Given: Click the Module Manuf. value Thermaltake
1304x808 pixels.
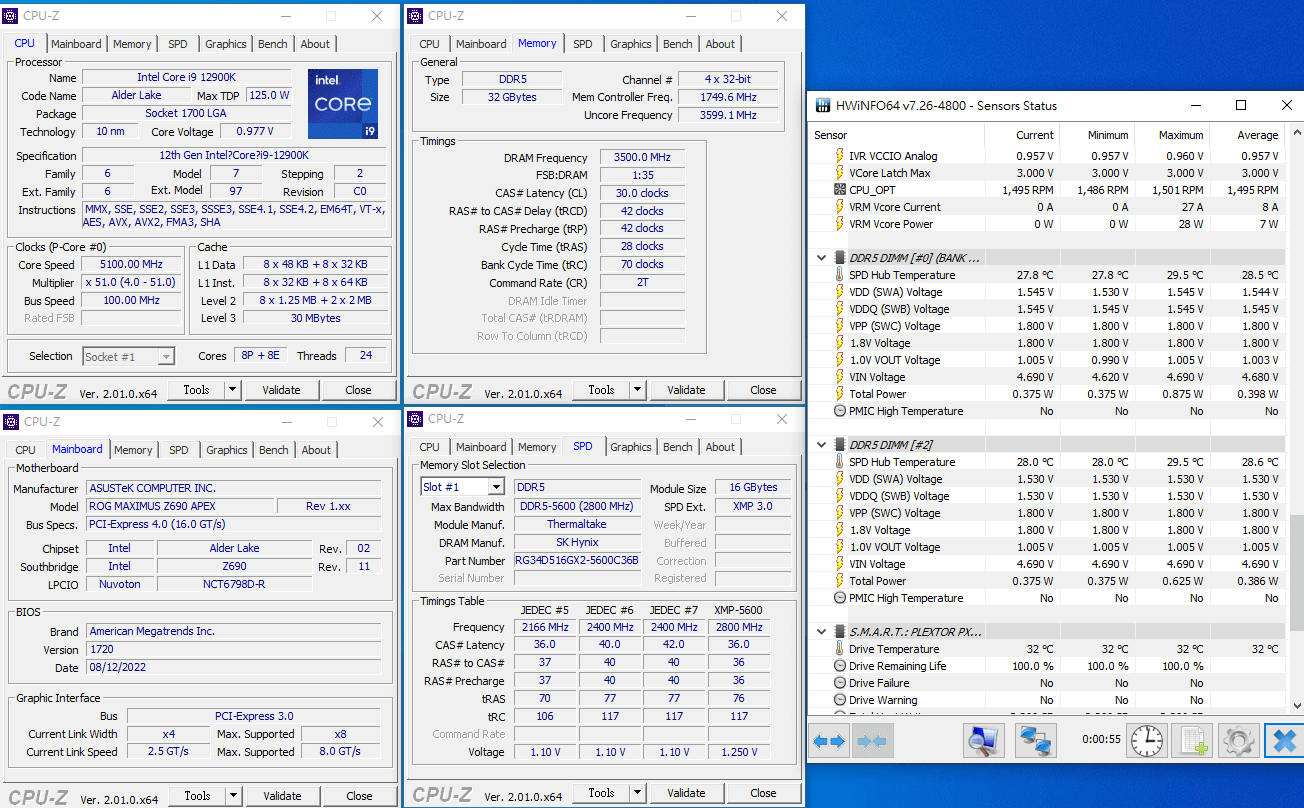Looking at the screenshot, I should click(577, 524).
